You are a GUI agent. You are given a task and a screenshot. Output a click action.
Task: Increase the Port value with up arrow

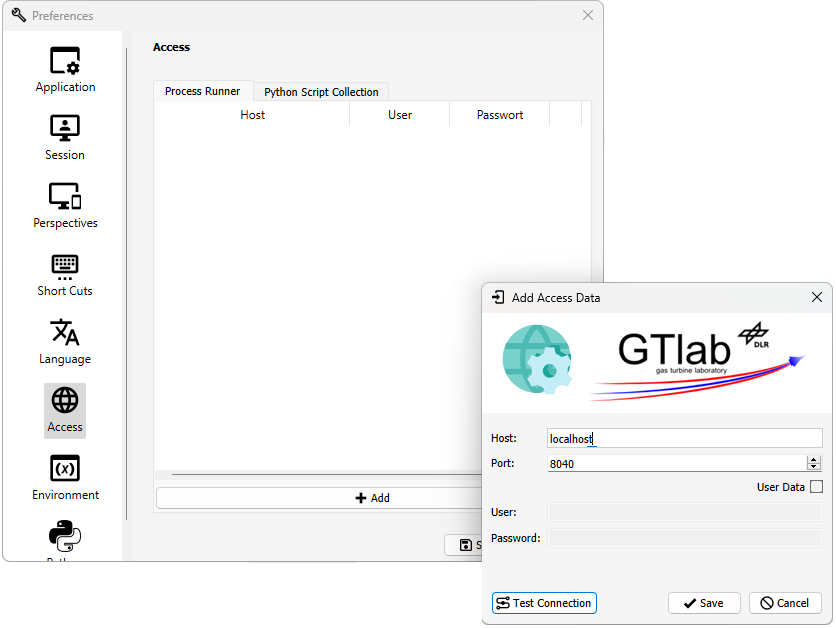[x=814, y=460]
